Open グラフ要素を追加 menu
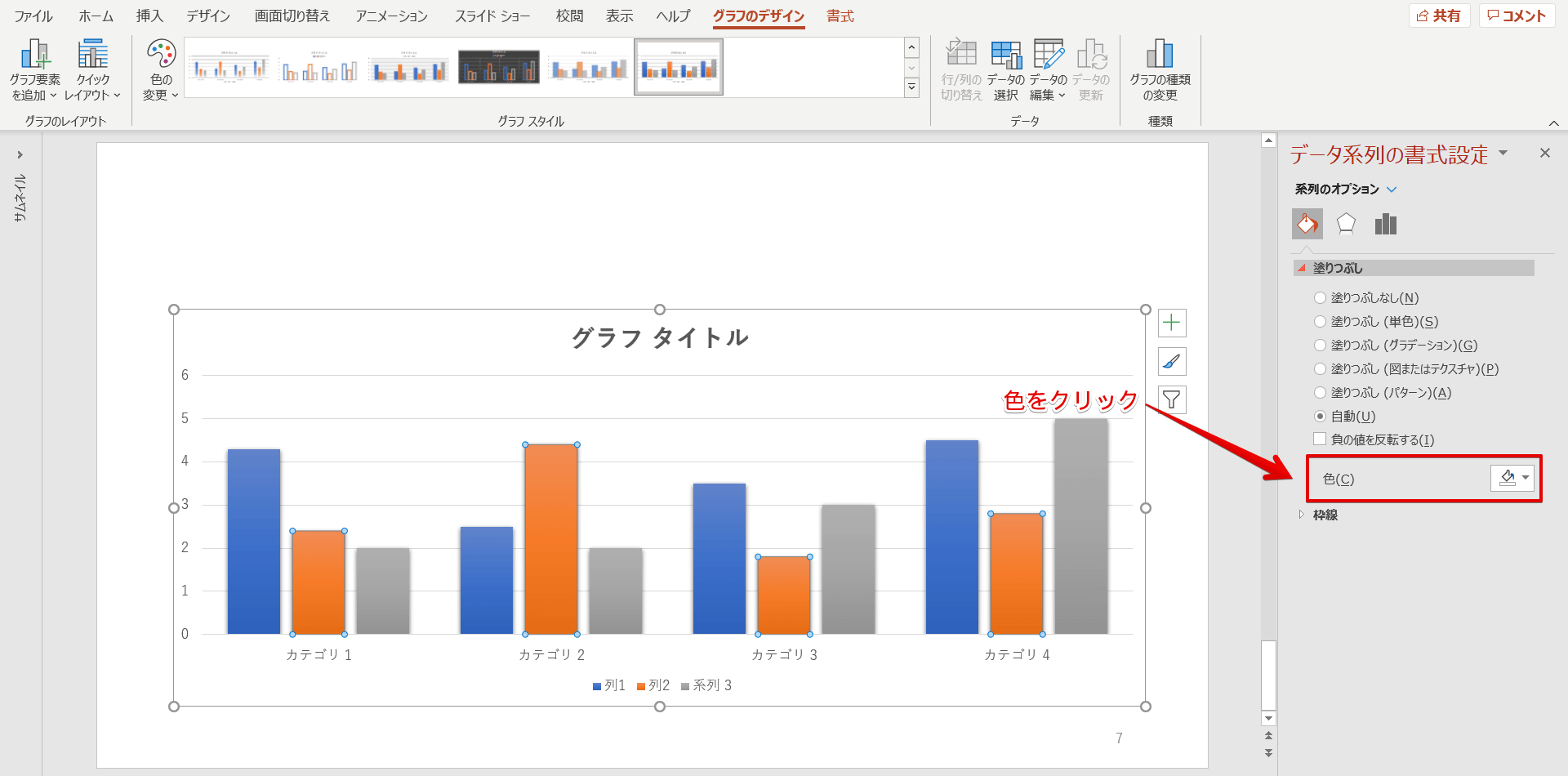 35,70
